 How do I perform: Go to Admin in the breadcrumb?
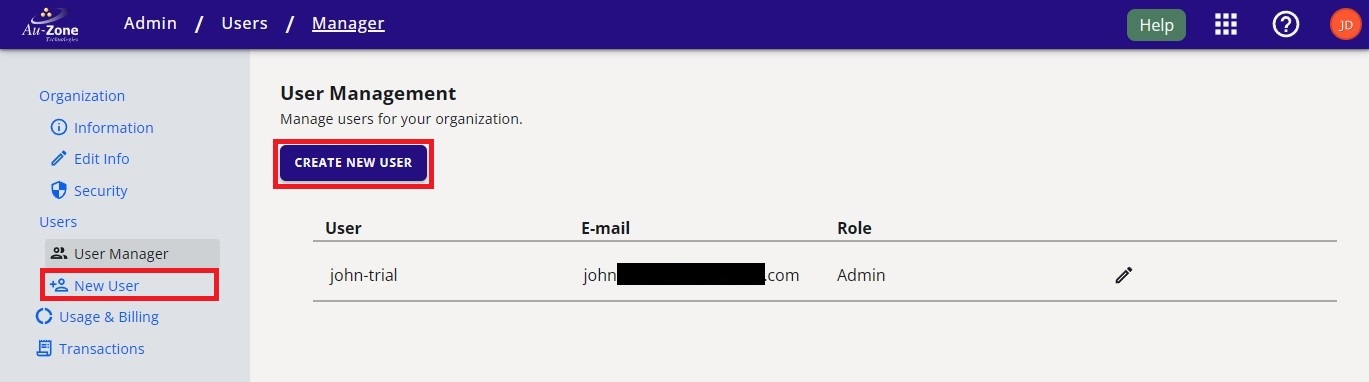click(x=150, y=23)
